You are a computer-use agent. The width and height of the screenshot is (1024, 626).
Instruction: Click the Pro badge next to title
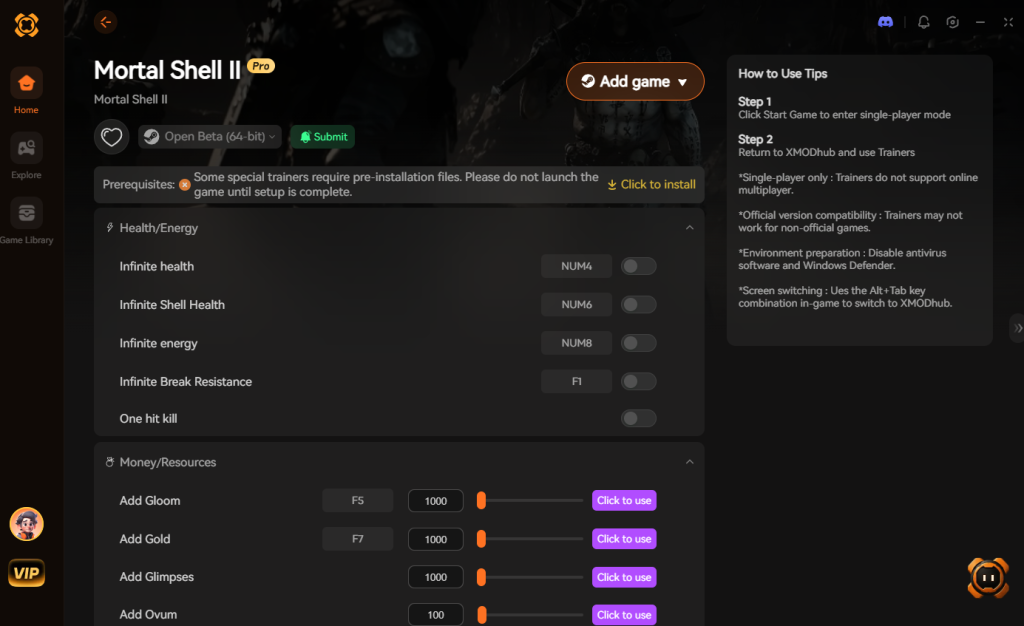tap(261, 66)
